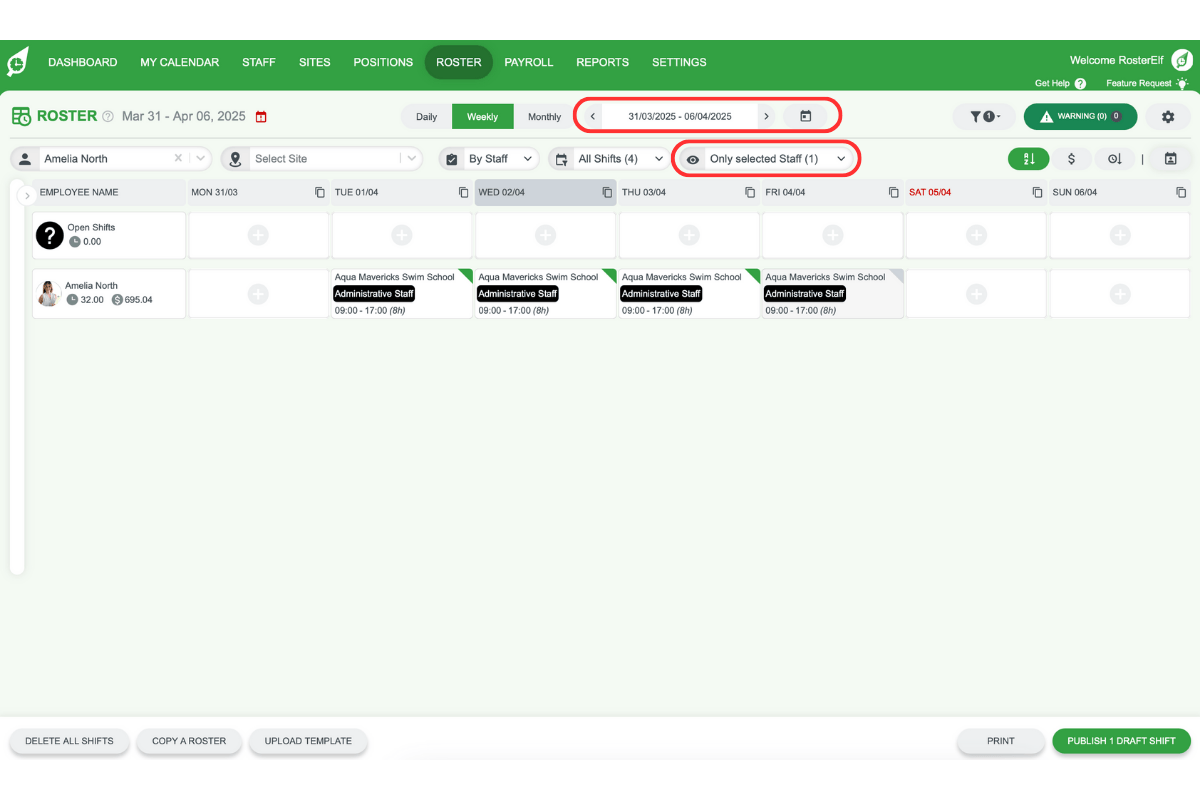Select the Weekly view toggle
This screenshot has width=1200, height=800.
482,117
